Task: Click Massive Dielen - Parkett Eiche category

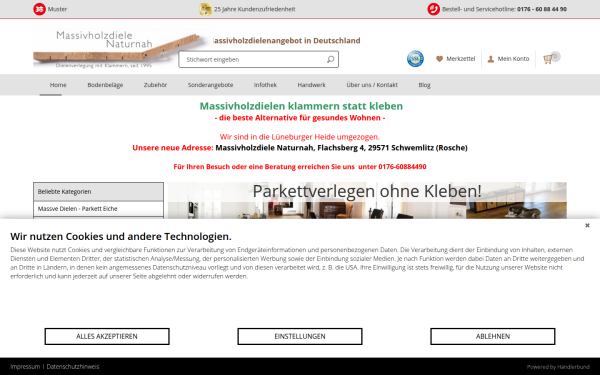Action: click(98, 209)
